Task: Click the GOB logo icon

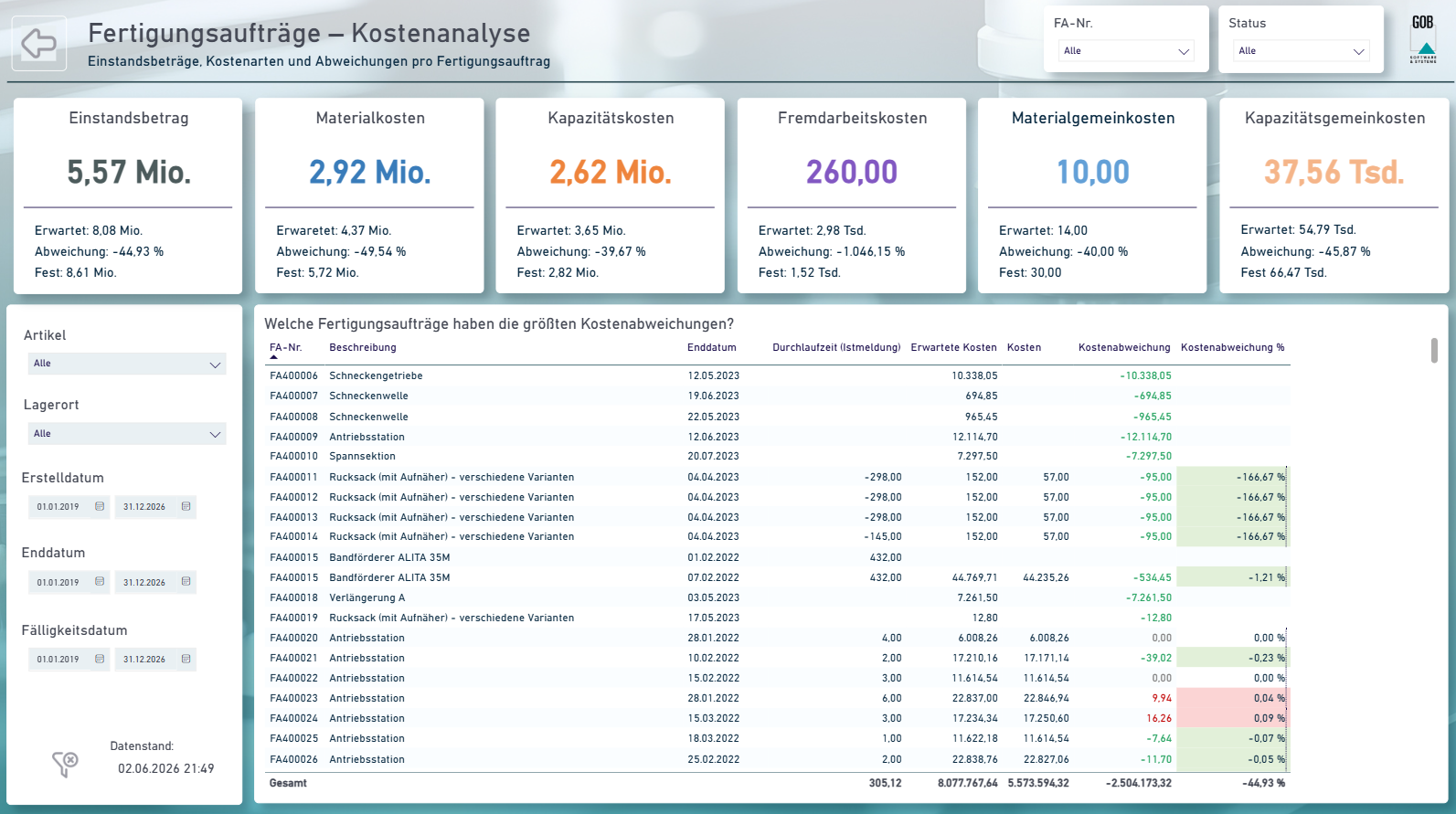Action: coord(1423,39)
